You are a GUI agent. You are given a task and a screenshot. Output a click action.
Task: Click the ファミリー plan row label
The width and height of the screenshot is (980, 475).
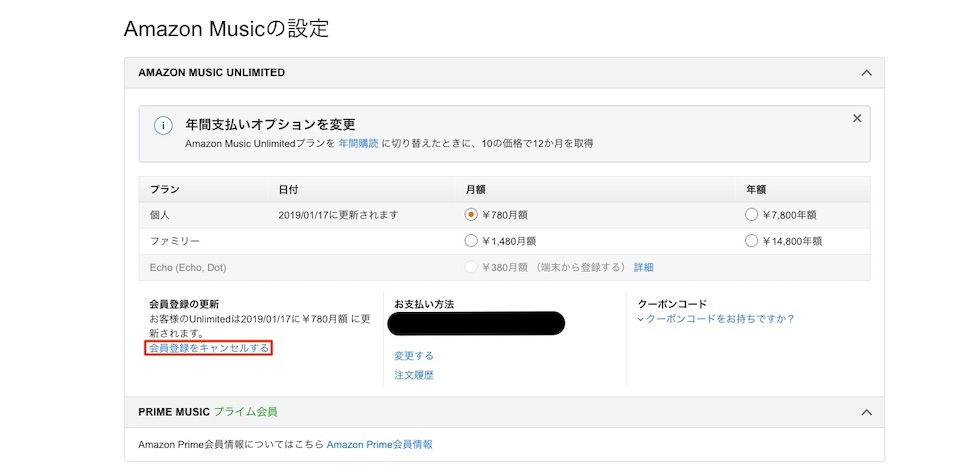coord(175,241)
